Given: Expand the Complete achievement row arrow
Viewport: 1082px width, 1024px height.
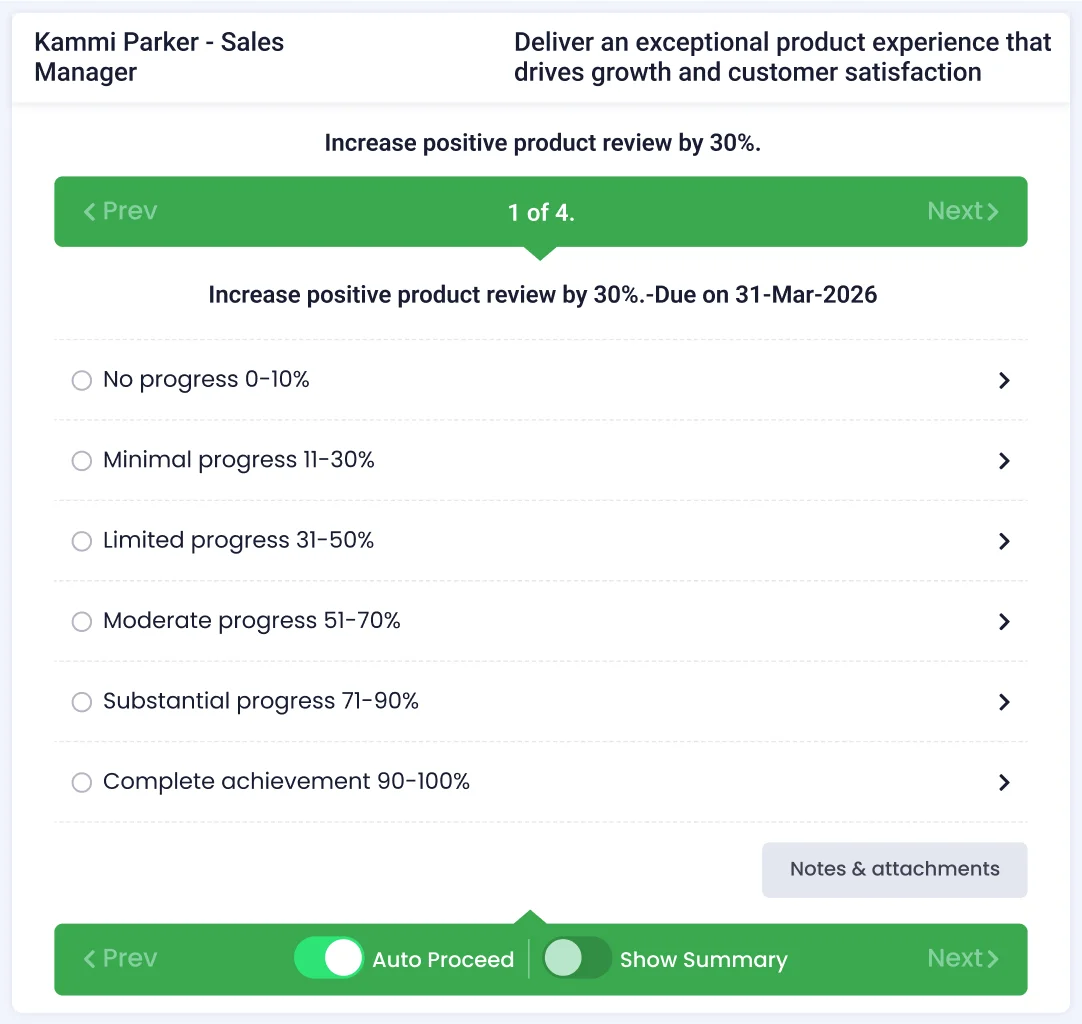Looking at the screenshot, I should [x=1004, y=782].
